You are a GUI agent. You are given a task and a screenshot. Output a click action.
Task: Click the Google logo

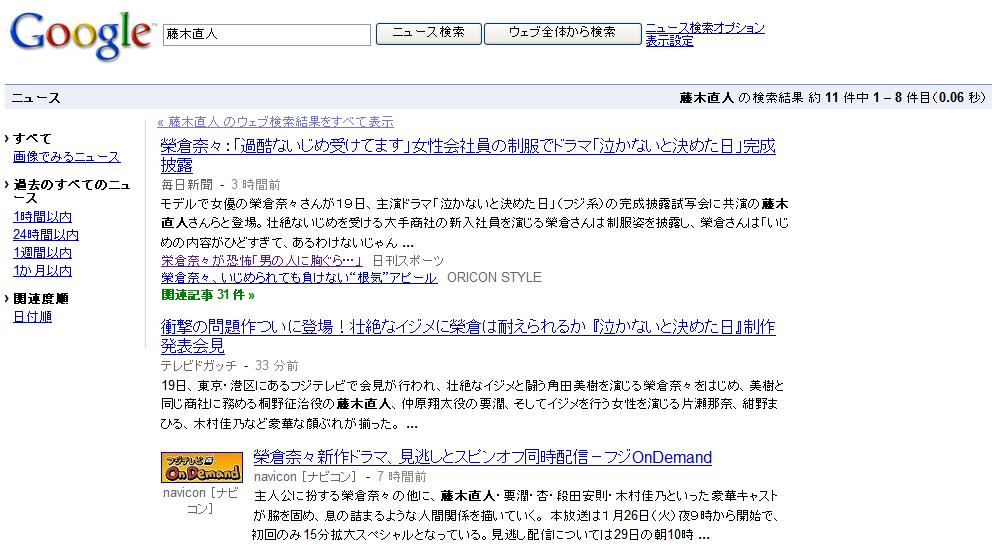[x=82, y=35]
